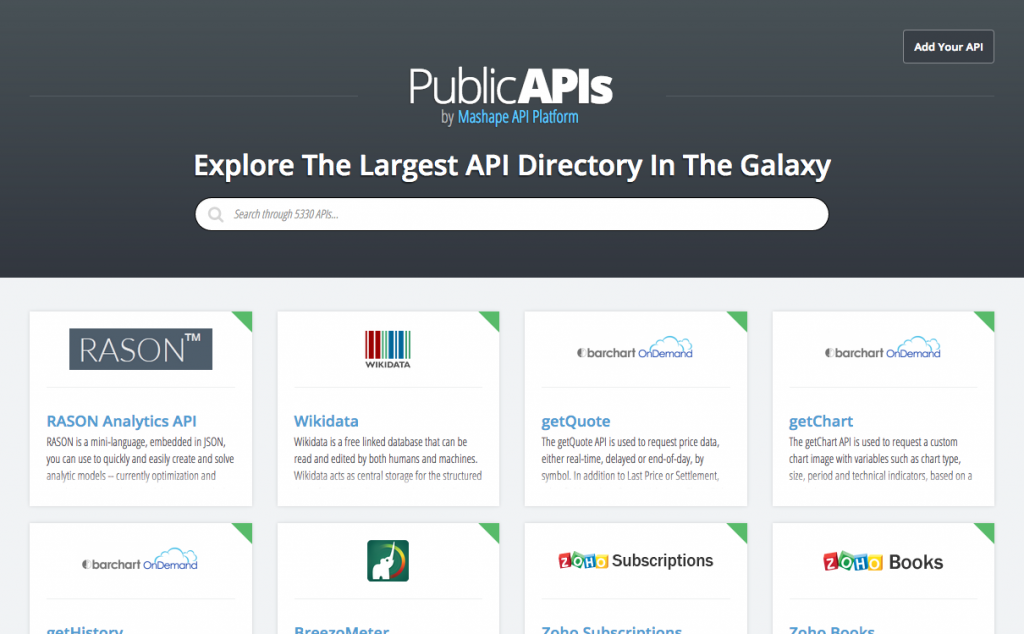The image size is (1024, 634).
Task: Click the green corner ribbon on getChart card
Action: click(987, 319)
